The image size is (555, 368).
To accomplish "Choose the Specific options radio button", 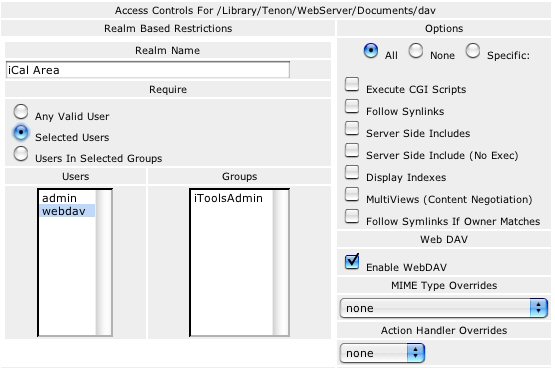I will pyautogui.click(x=473, y=51).
